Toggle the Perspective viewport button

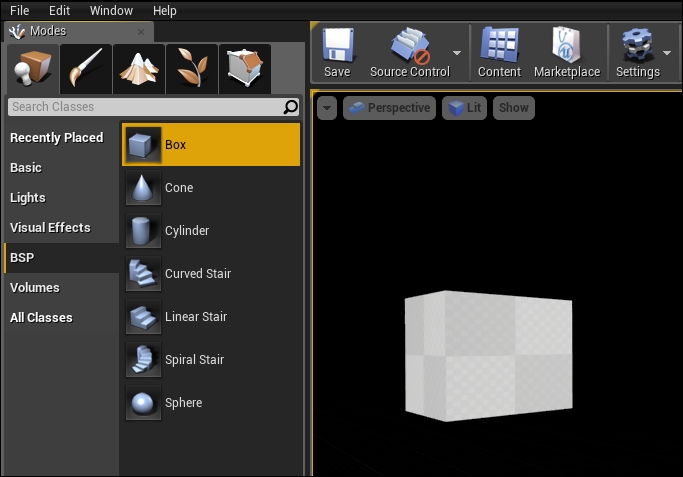click(x=389, y=108)
